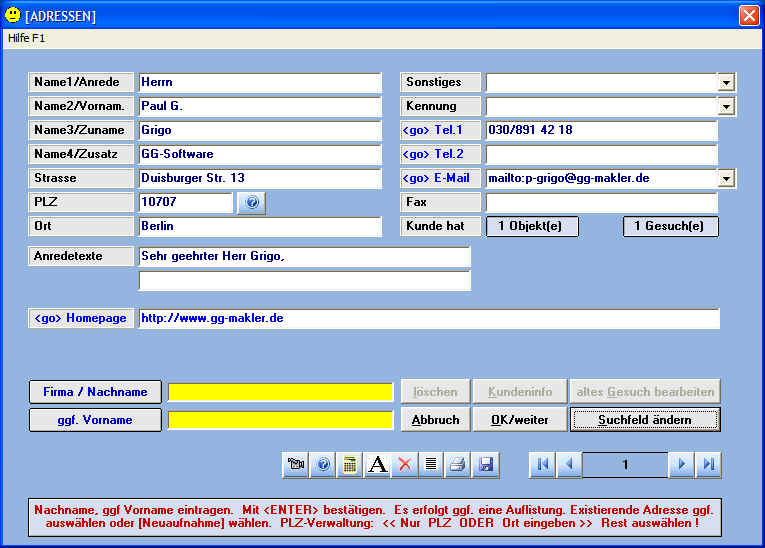Click the floppy disk save icon
765x548 pixels.
(x=486, y=464)
